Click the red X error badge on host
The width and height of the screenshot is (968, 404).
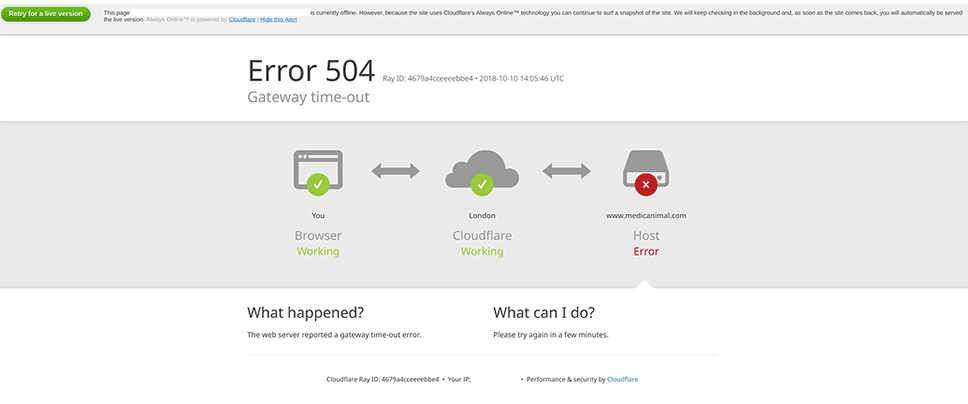pyautogui.click(x=646, y=184)
